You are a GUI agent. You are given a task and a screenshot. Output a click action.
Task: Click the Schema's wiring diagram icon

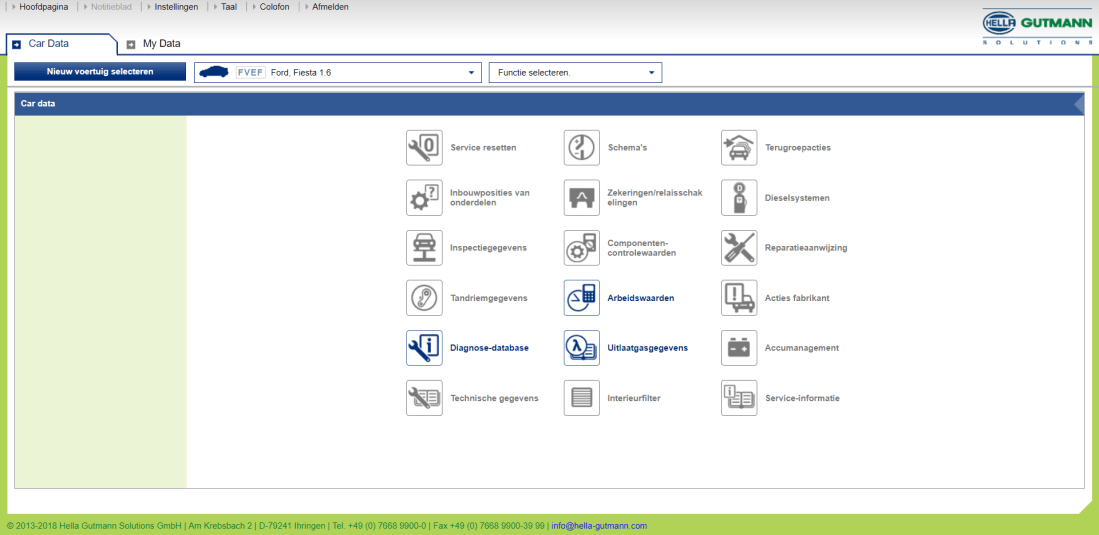click(582, 148)
